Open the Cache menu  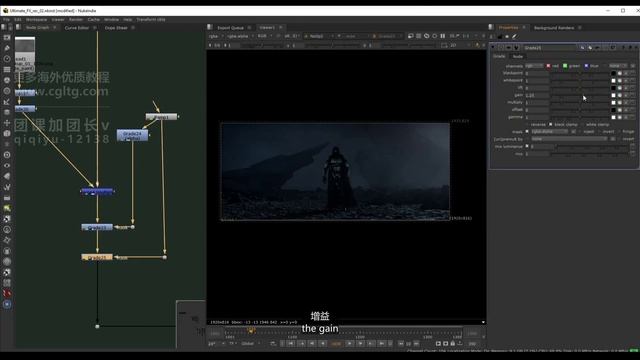93,19
